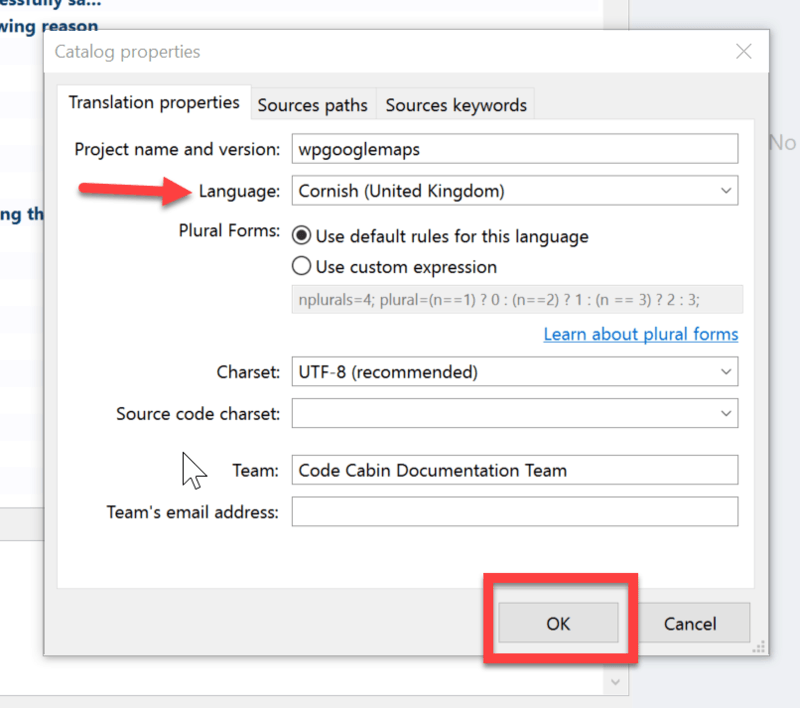
Task: Open Learn about plural forms link
Action: (x=640, y=334)
